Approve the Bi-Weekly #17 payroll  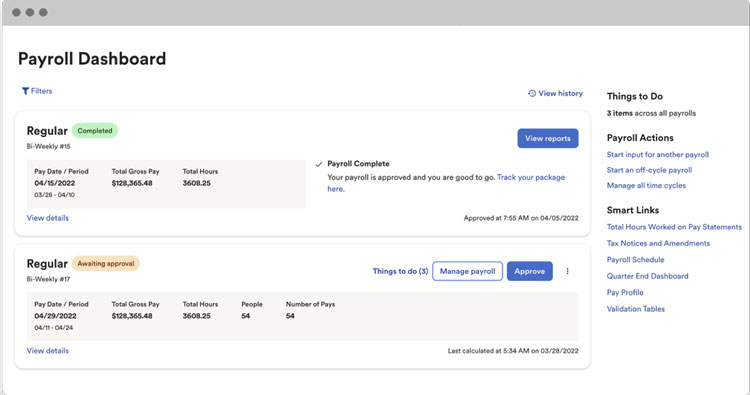pyautogui.click(x=529, y=271)
